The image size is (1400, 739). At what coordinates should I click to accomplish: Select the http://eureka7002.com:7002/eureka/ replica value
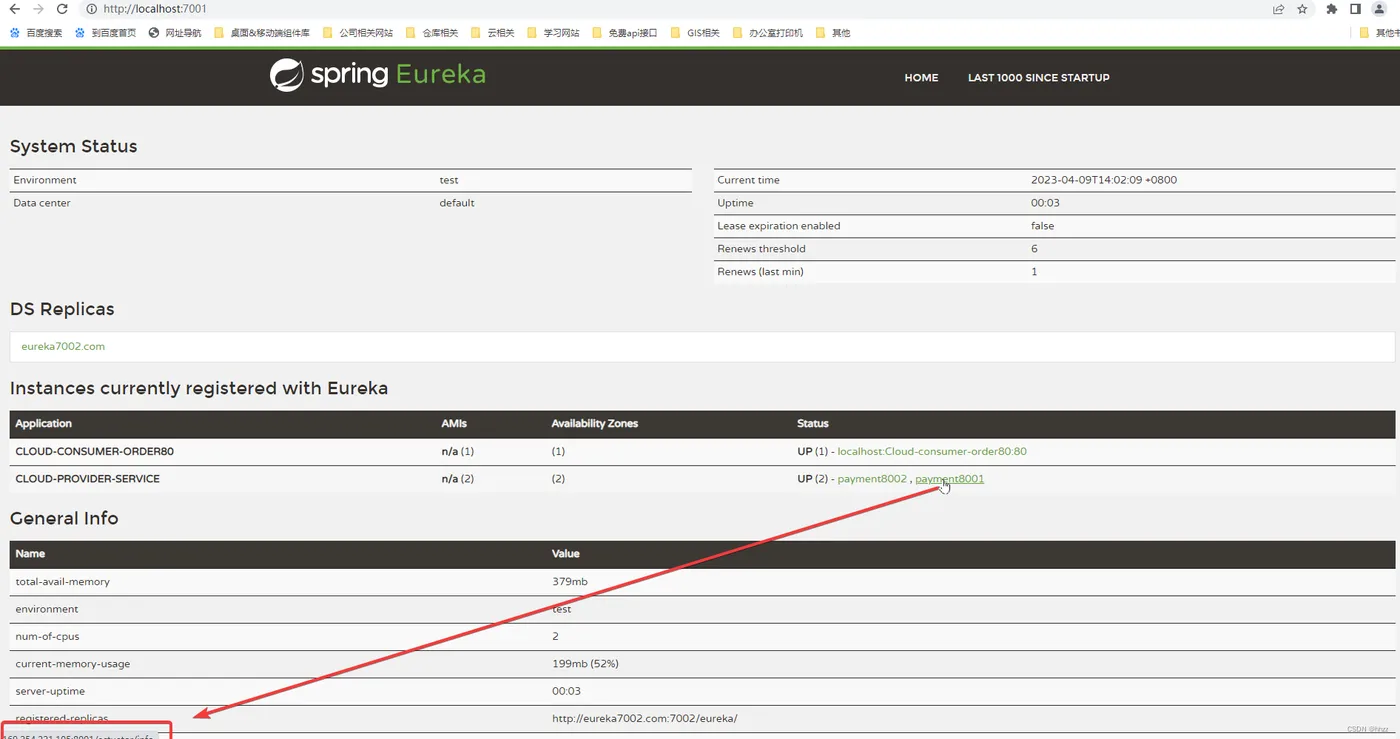click(645, 718)
